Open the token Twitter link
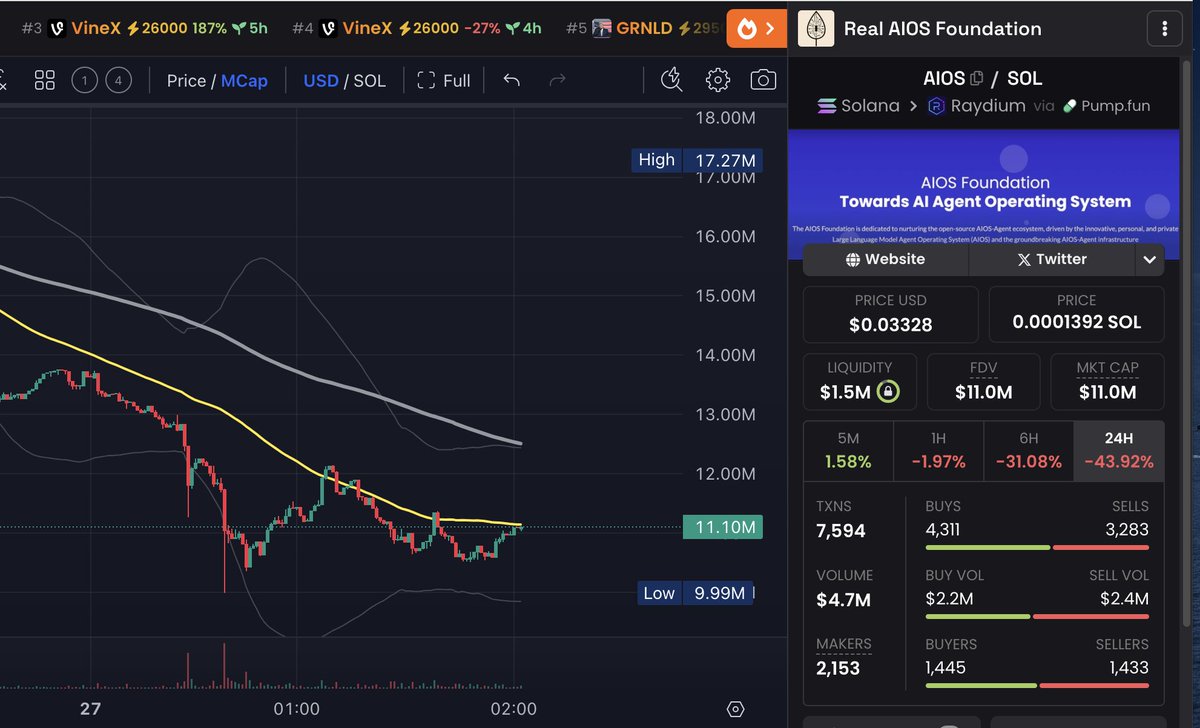 pos(1051,259)
